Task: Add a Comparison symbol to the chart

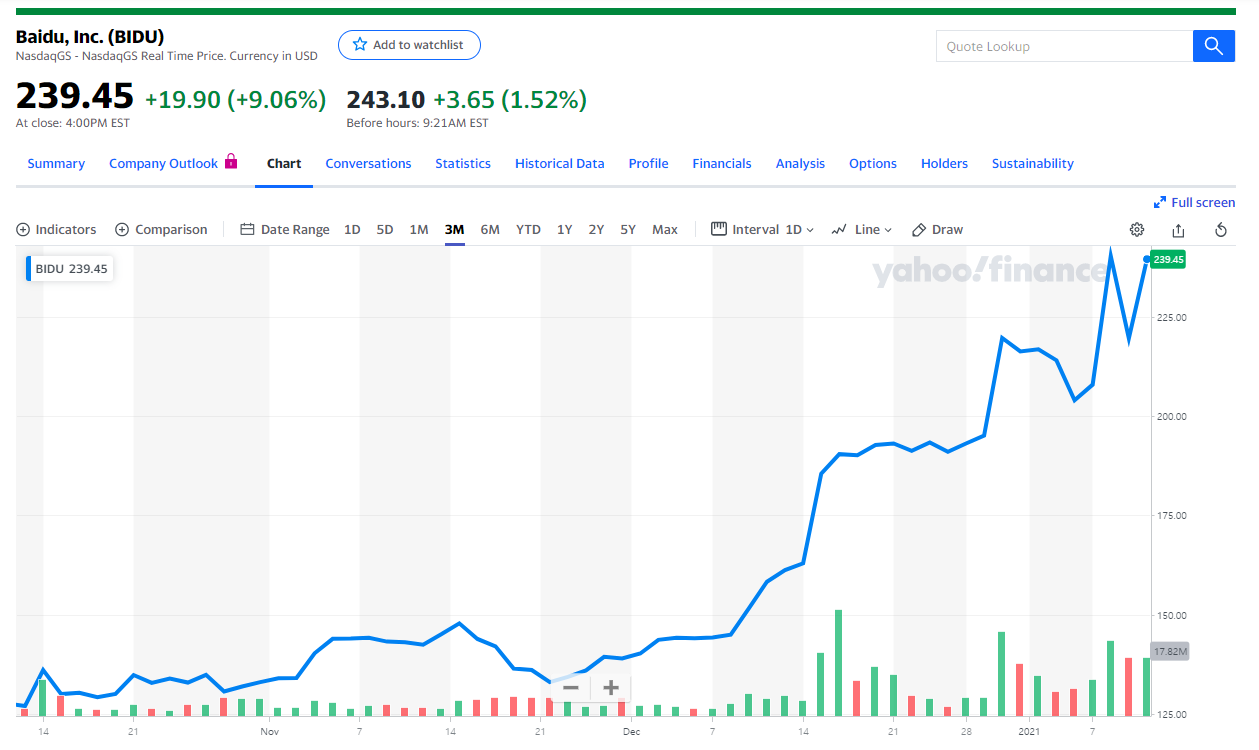Action: click(x=162, y=230)
